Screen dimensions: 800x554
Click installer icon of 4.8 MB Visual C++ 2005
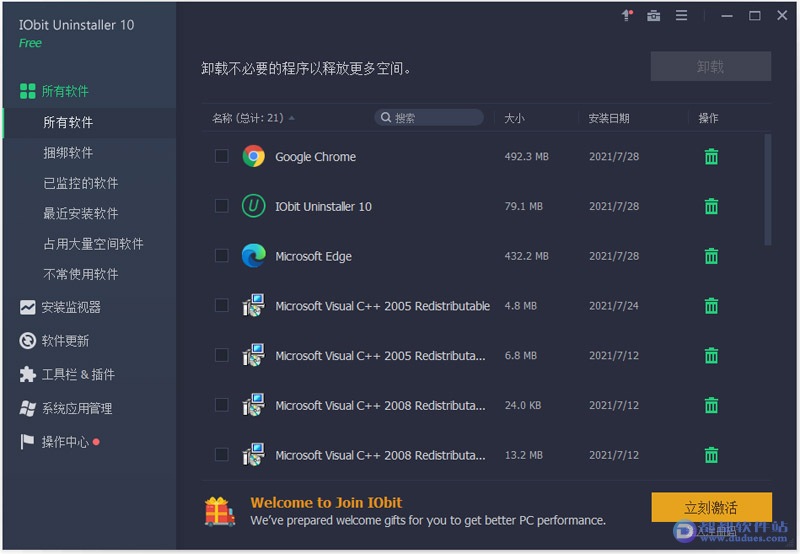(254, 306)
